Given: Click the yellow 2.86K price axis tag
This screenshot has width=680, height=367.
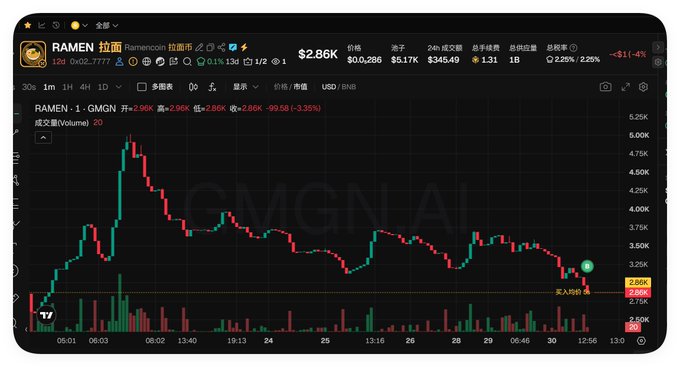Looking at the screenshot, I should 638,282.
